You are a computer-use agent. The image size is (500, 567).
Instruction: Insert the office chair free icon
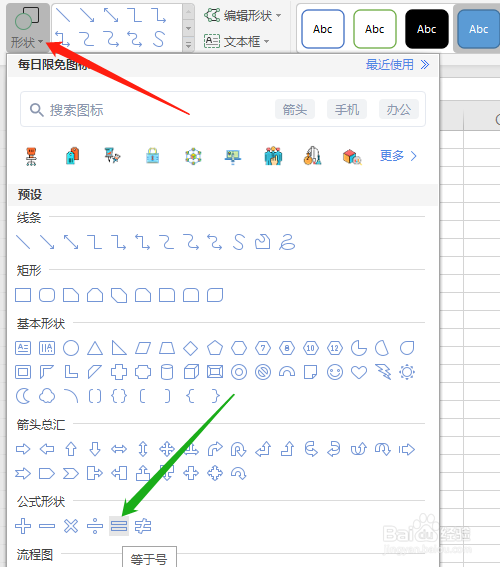coord(31,156)
